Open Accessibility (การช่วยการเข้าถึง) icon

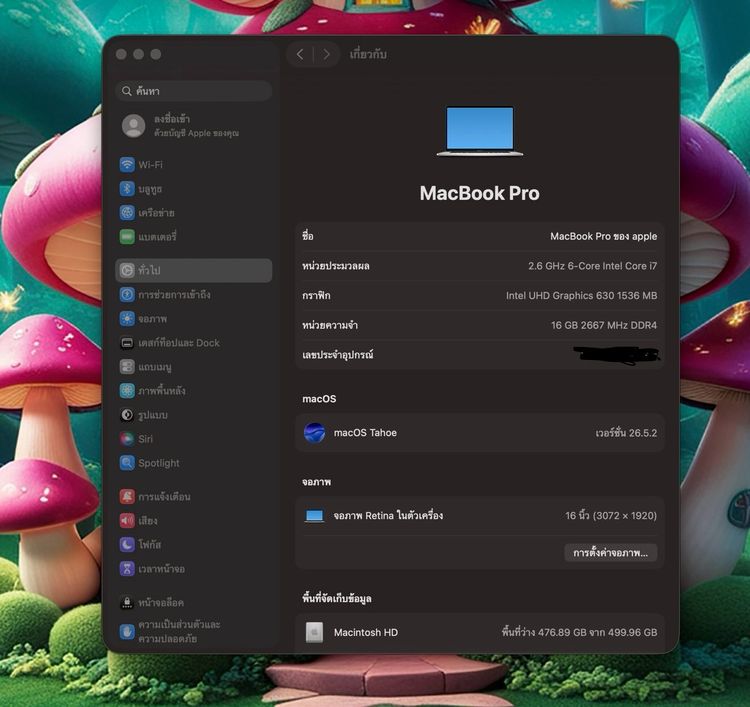127,294
